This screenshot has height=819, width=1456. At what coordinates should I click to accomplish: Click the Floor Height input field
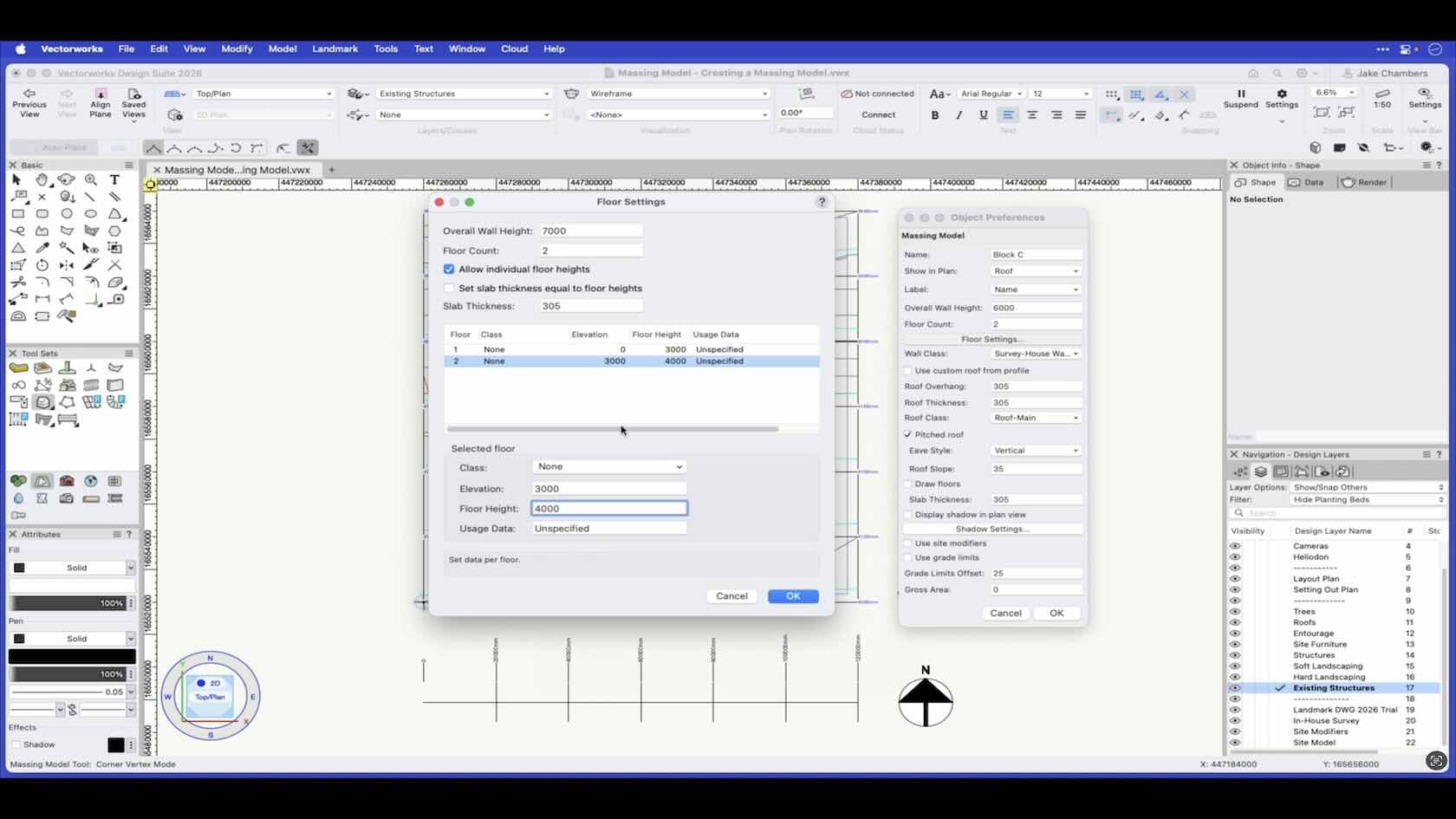click(608, 509)
